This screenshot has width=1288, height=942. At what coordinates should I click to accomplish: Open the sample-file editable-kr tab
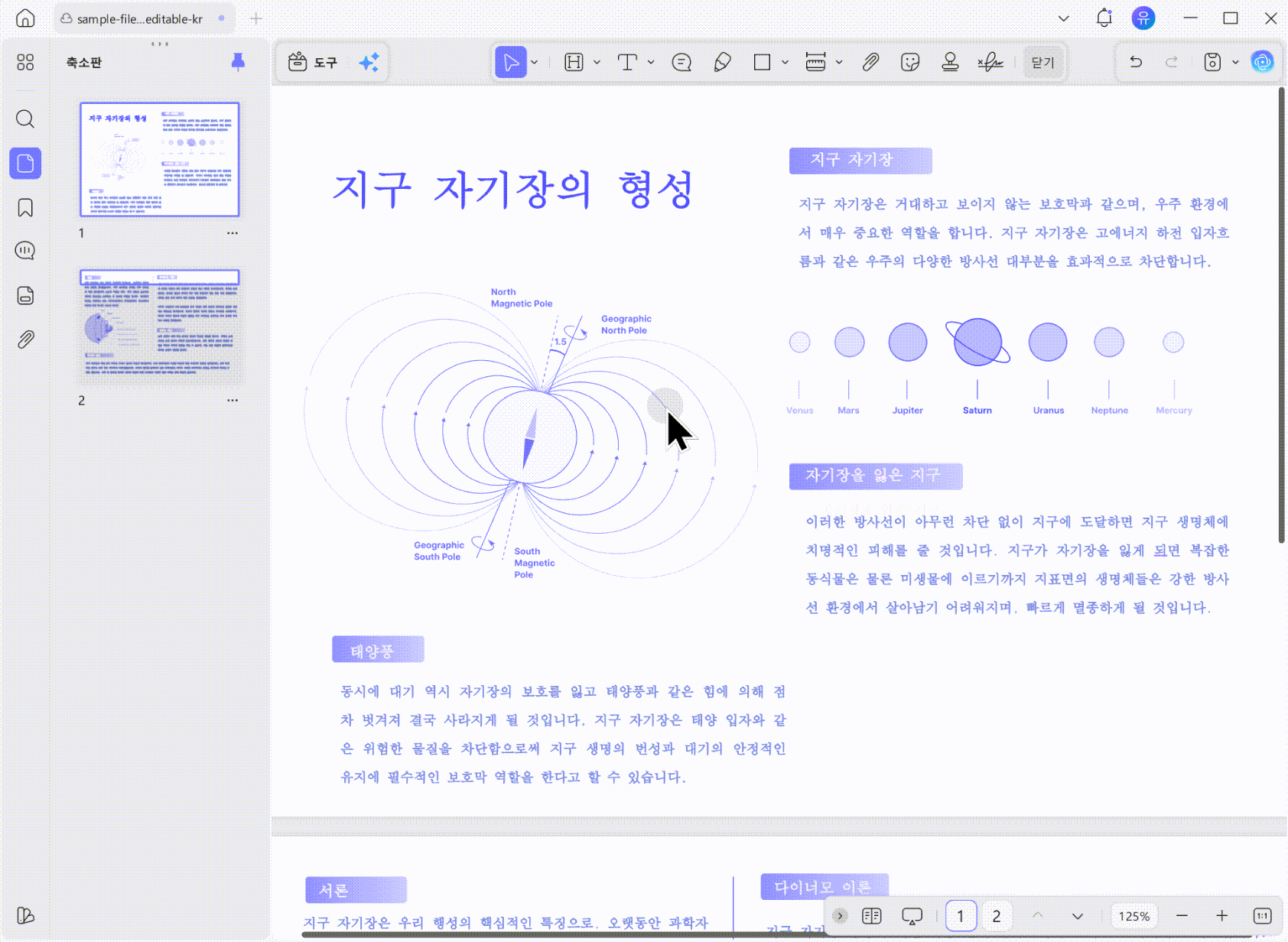[144, 18]
